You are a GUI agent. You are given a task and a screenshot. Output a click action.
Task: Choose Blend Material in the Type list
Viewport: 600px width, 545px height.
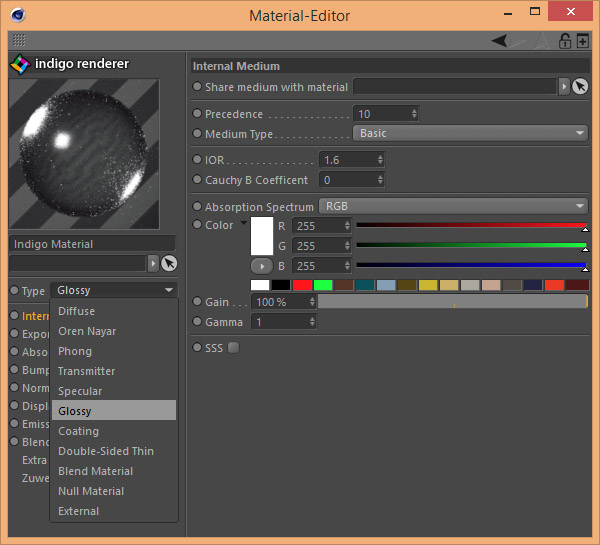click(x=96, y=471)
